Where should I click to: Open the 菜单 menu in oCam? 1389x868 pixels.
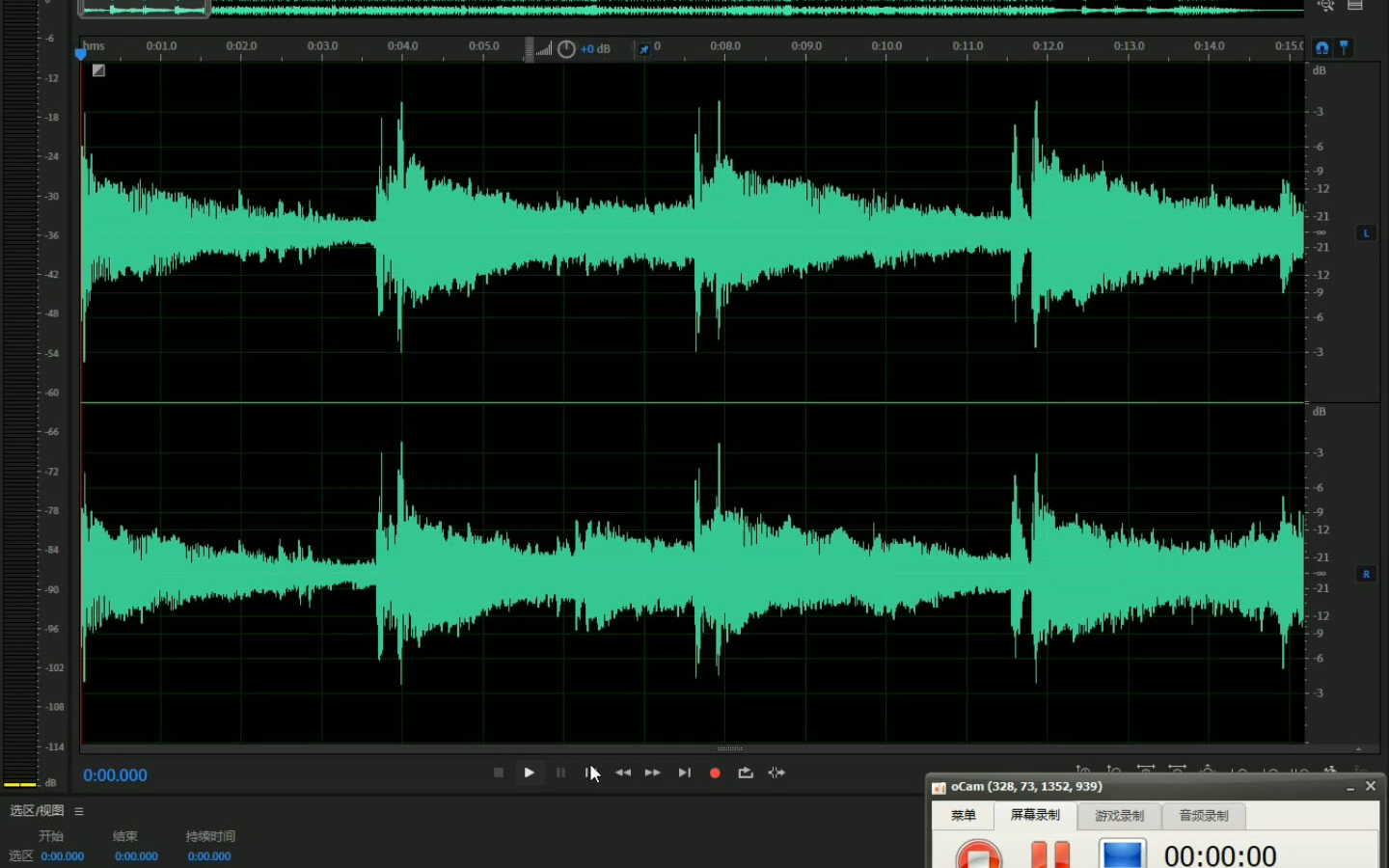[963, 816]
